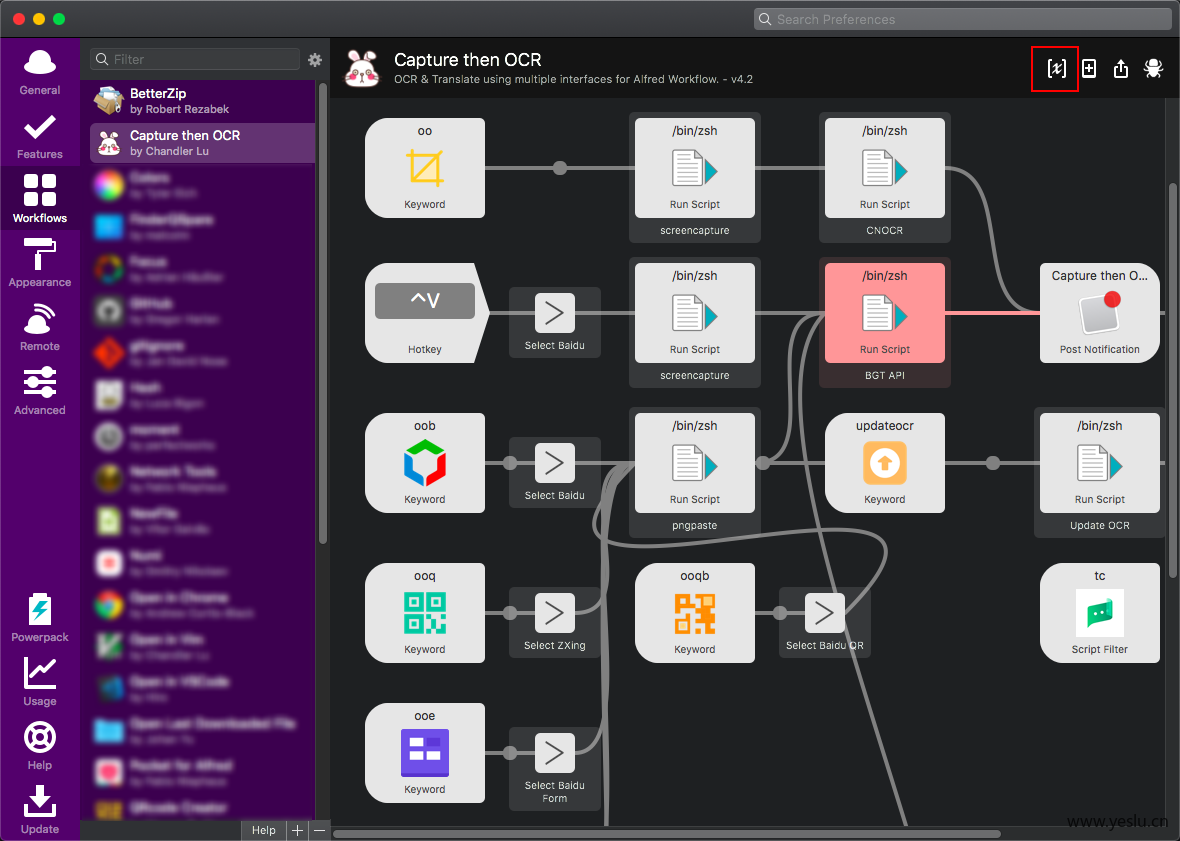
Task: Open the workflow debugger bug icon
Action: click(x=1153, y=68)
